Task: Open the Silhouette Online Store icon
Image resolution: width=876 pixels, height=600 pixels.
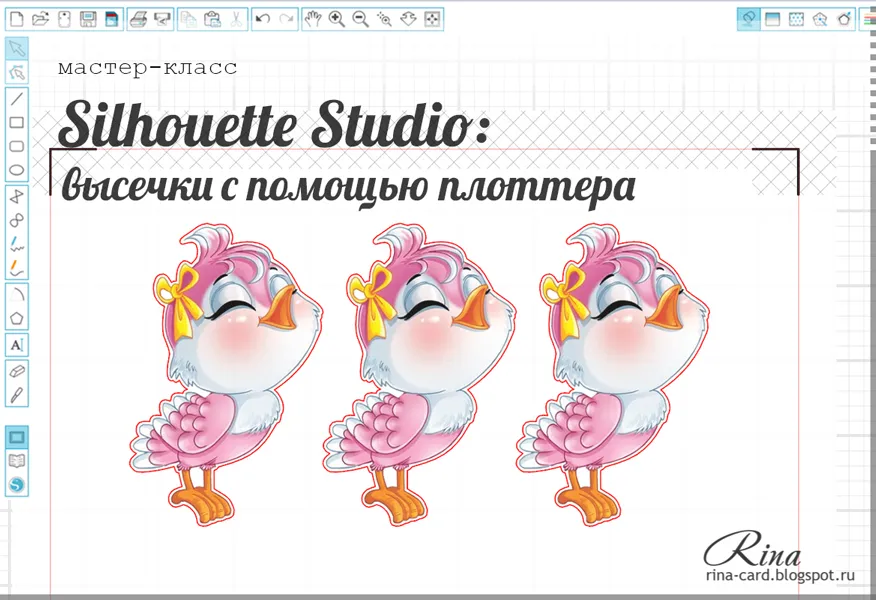Action: (x=17, y=485)
